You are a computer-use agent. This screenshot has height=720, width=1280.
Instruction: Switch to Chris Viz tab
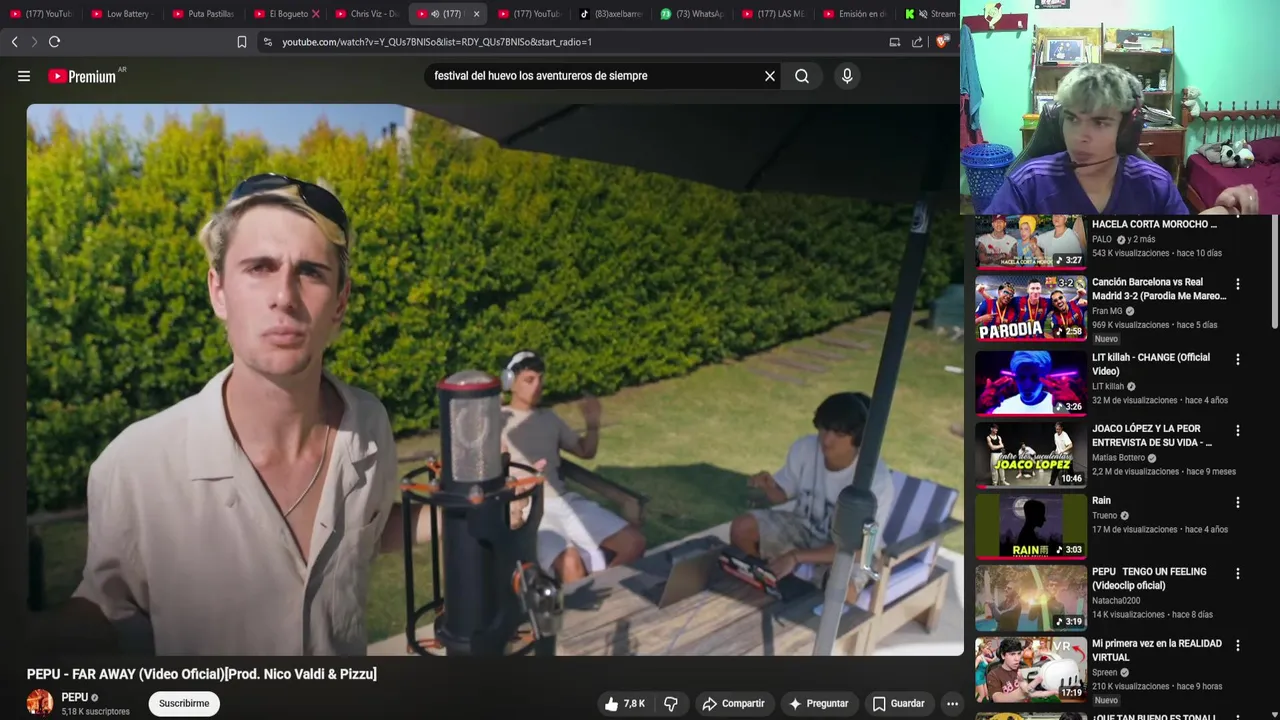(x=367, y=14)
